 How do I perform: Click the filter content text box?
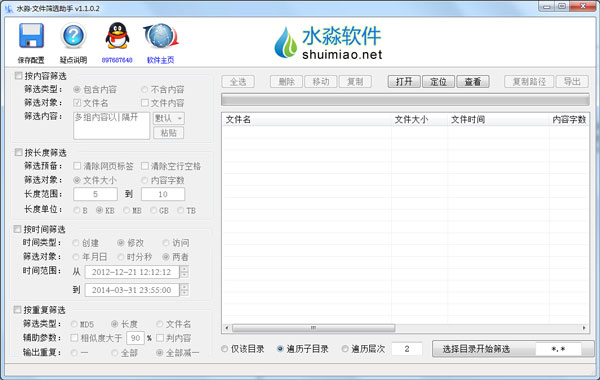tap(111, 126)
